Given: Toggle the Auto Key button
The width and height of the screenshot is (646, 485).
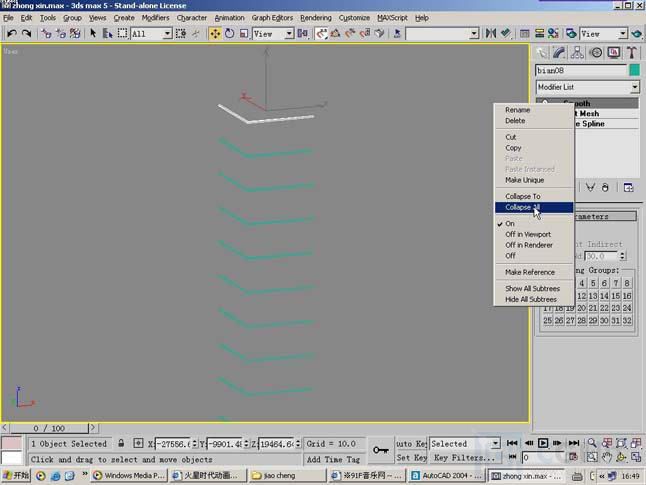Looking at the screenshot, I should click(x=411, y=444).
